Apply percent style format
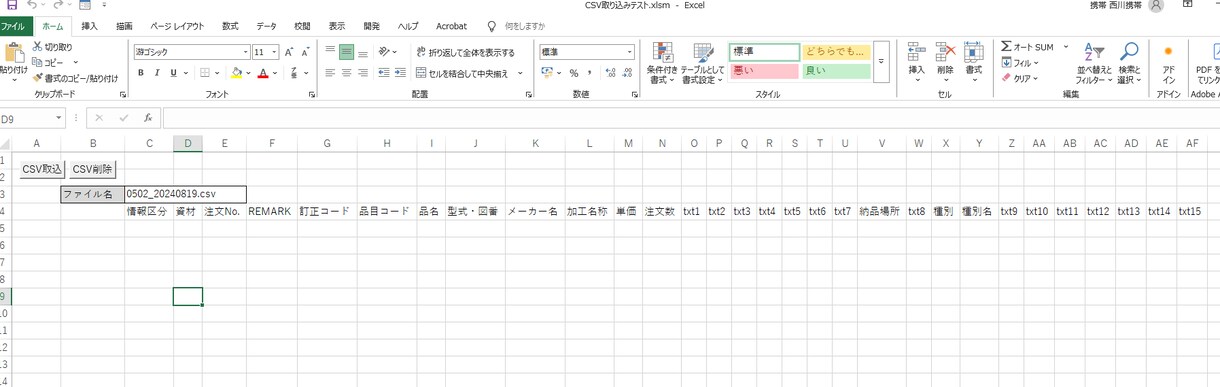The height and width of the screenshot is (387, 1220). coord(574,72)
